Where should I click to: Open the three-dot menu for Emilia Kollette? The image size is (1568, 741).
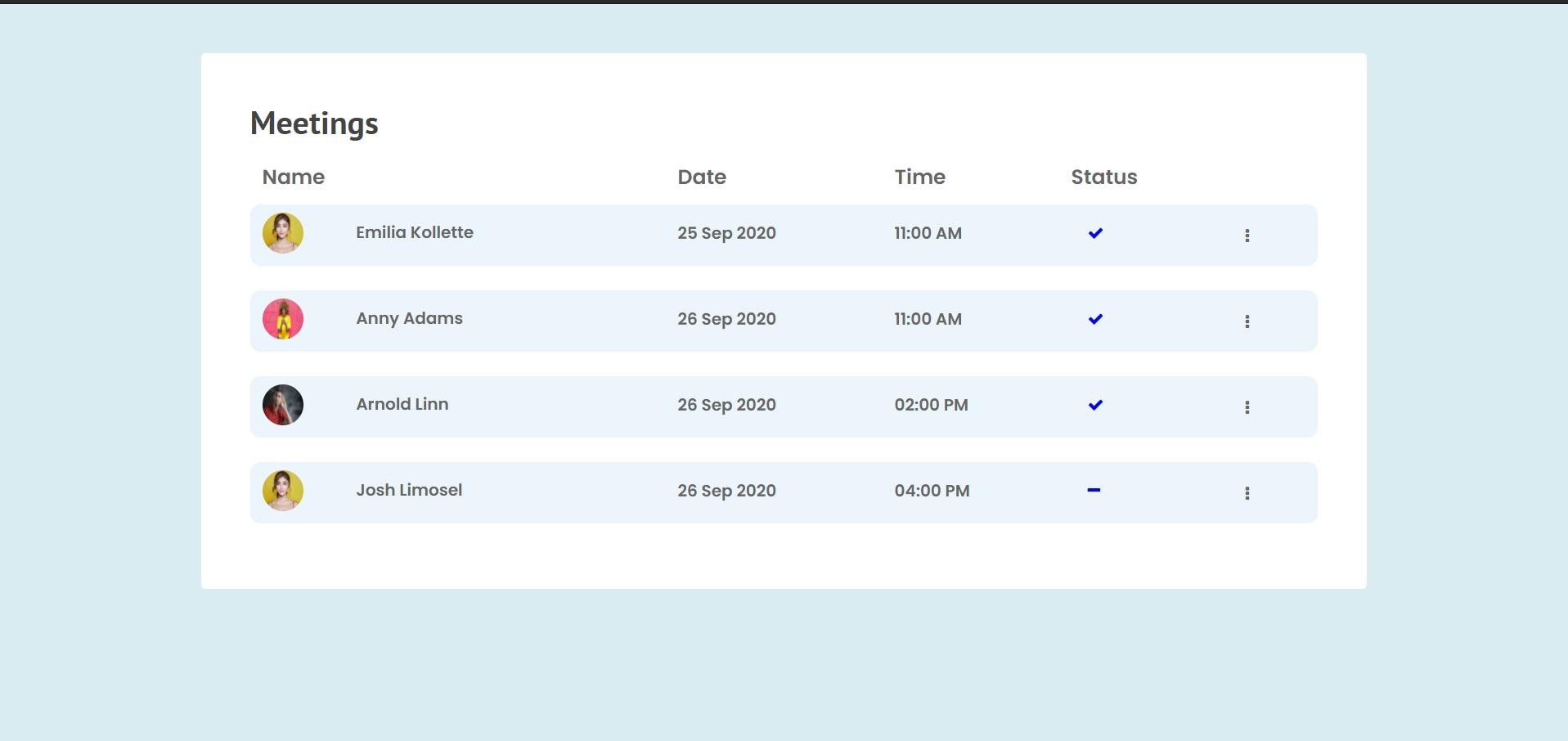pyautogui.click(x=1247, y=236)
